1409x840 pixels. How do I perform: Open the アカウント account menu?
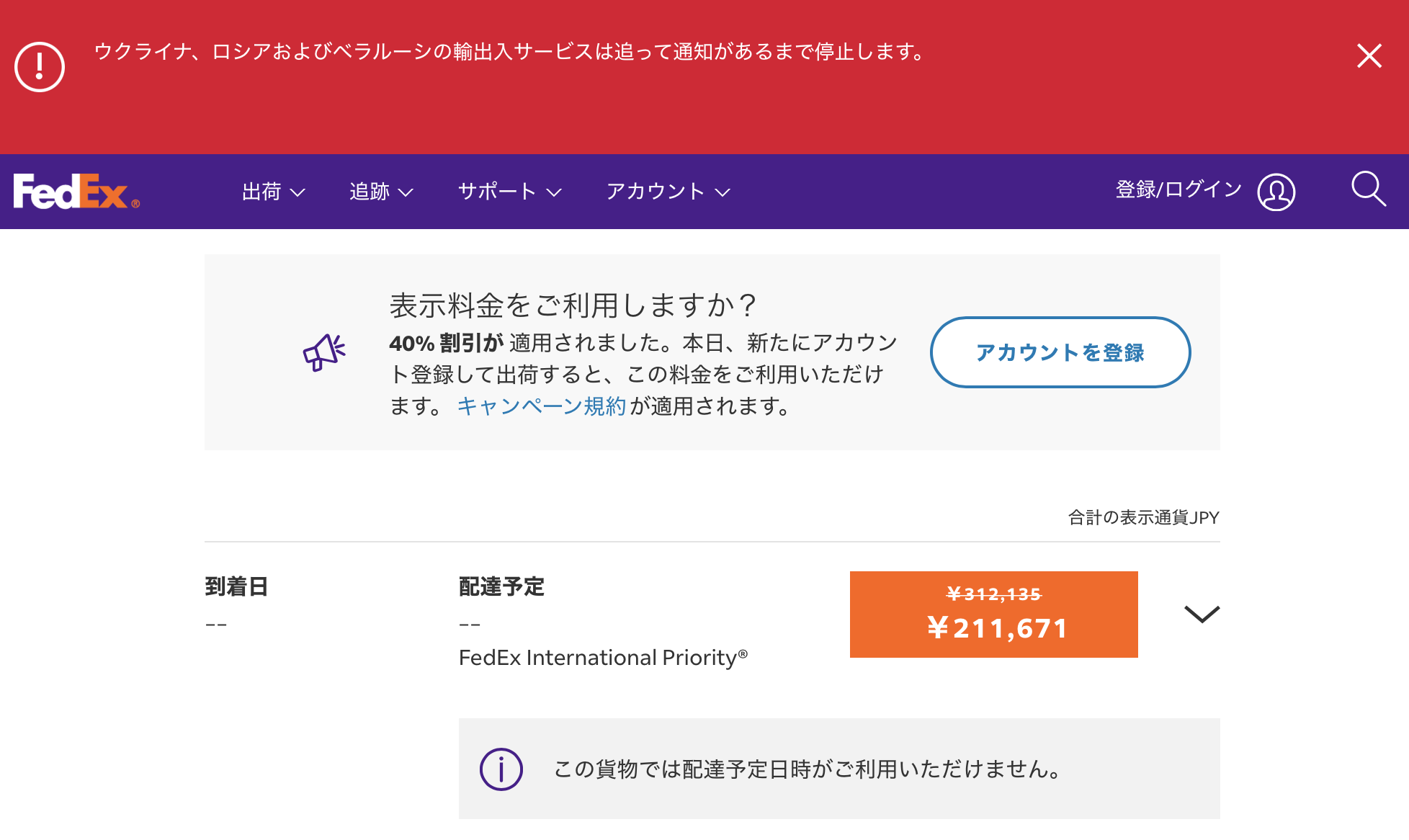pyautogui.click(x=668, y=192)
